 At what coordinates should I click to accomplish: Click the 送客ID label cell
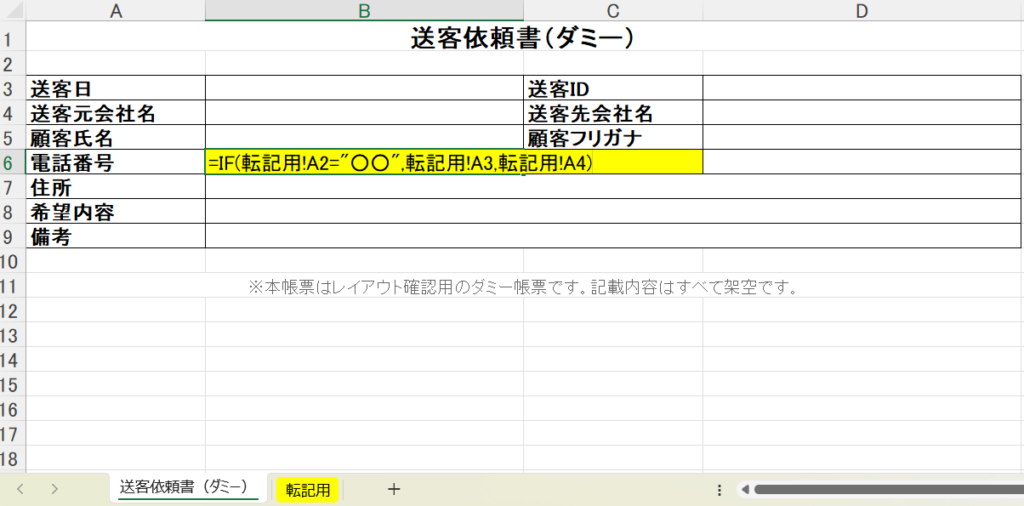pyautogui.click(x=612, y=88)
